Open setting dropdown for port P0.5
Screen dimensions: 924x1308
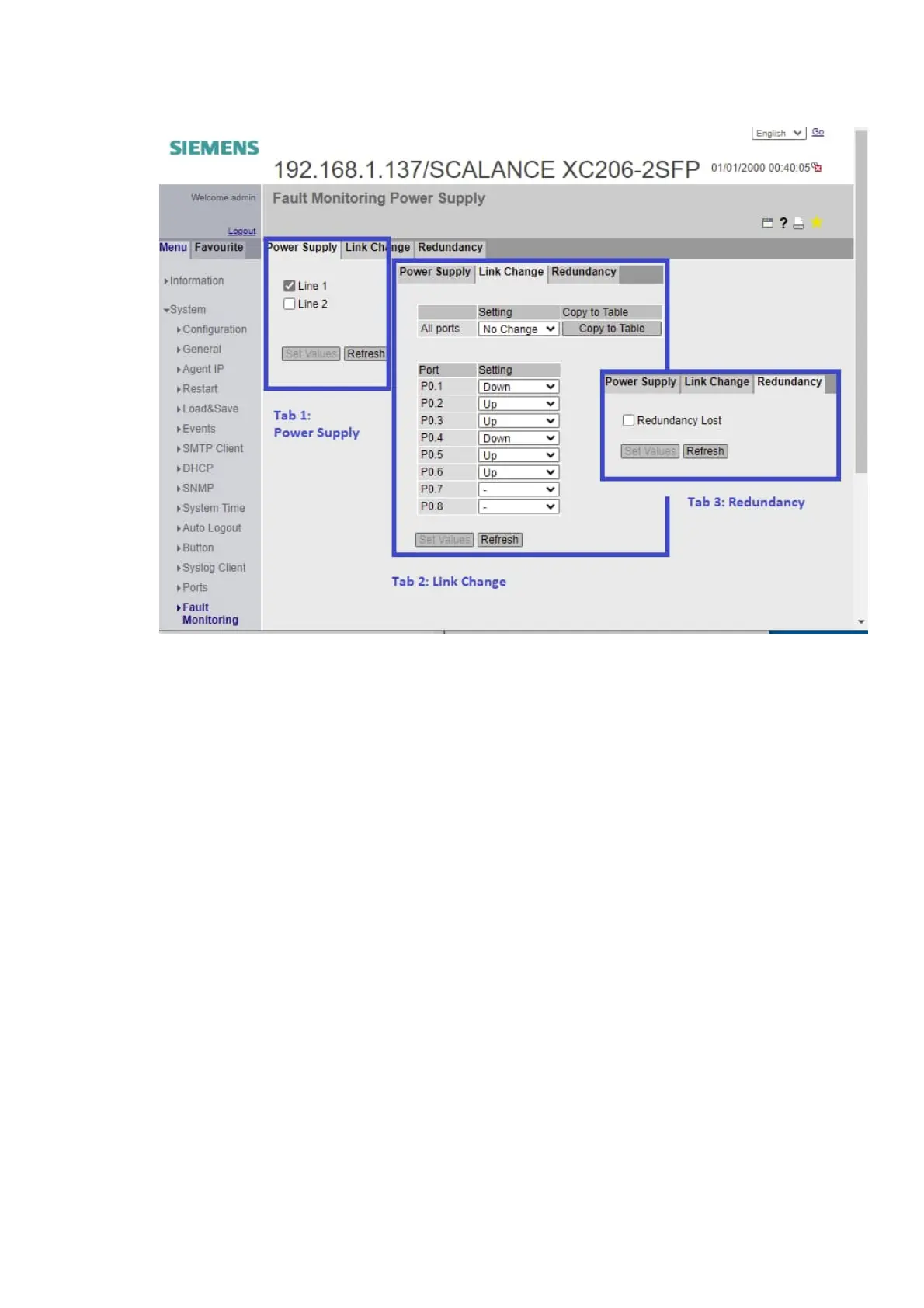click(x=518, y=455)
